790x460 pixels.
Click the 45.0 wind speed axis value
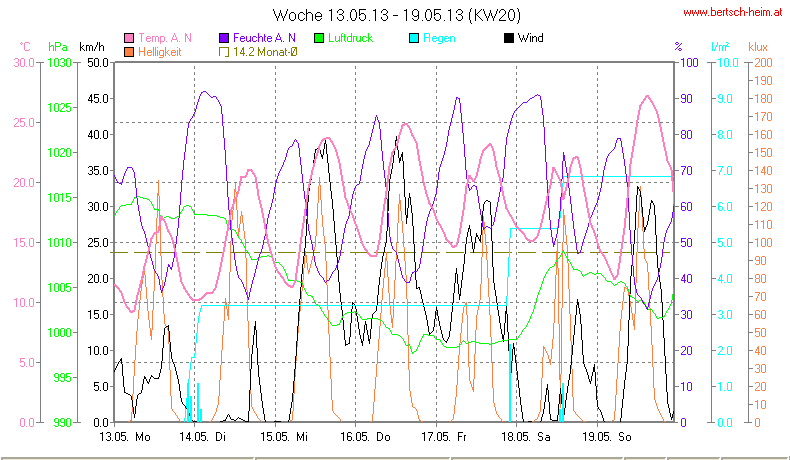click(98, 99)
